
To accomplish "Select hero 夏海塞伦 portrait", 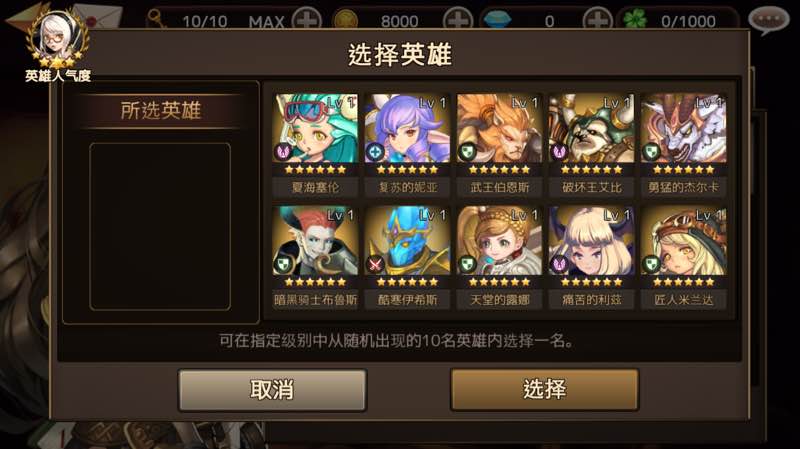I will 315,128.
